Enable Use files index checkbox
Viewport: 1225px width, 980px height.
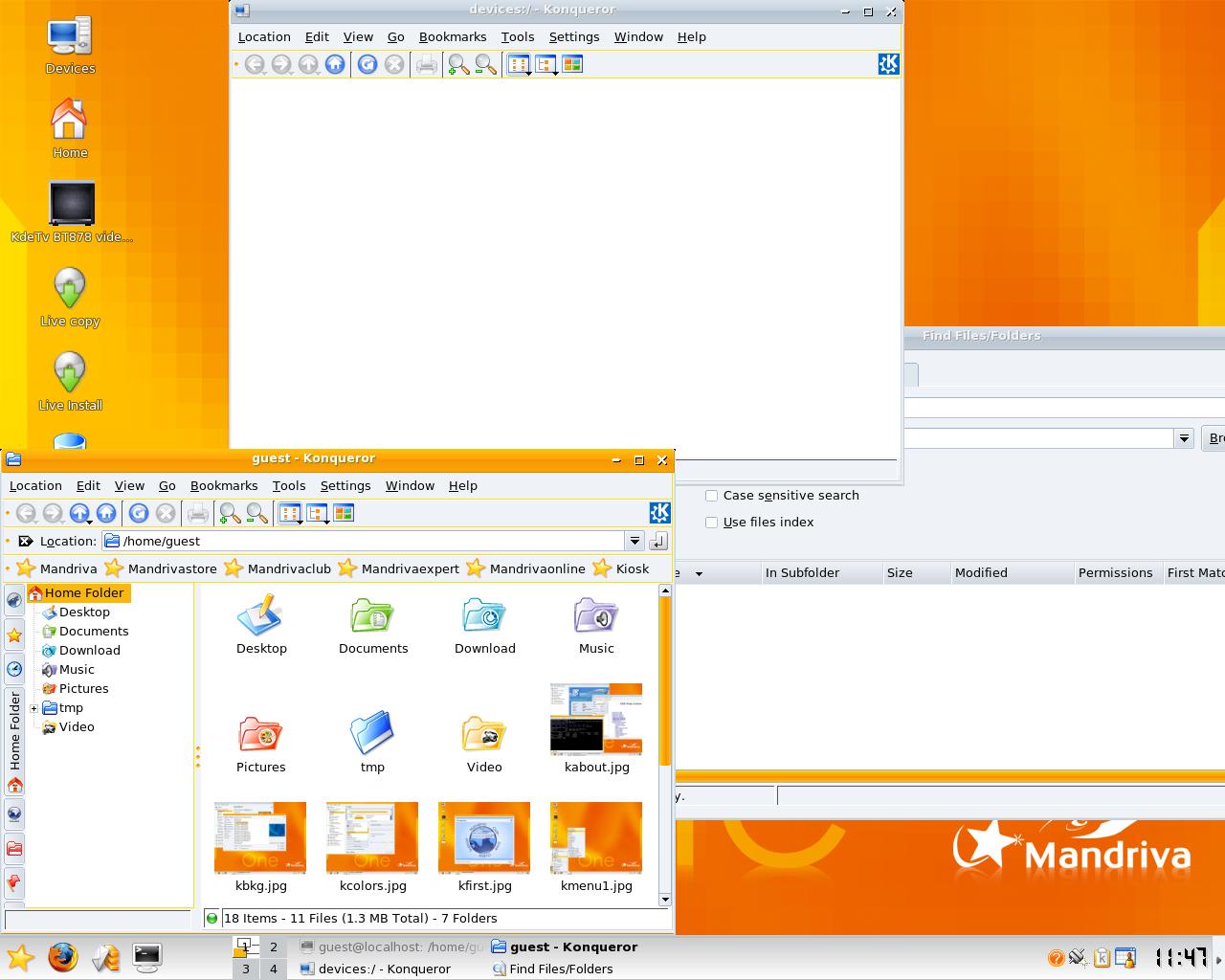point(711,523)
